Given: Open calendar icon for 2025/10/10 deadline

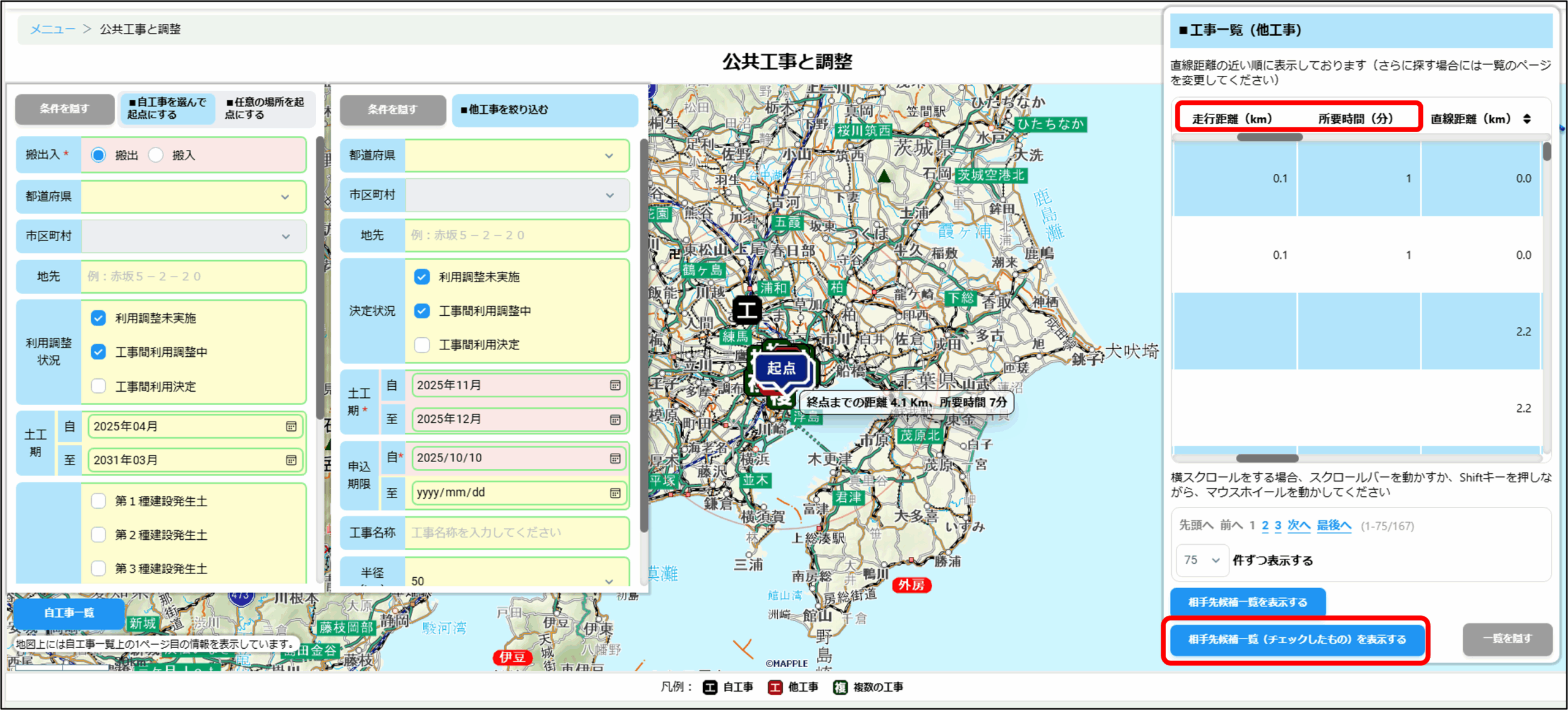Looking at the screenshot, I should tap(615, 458).
